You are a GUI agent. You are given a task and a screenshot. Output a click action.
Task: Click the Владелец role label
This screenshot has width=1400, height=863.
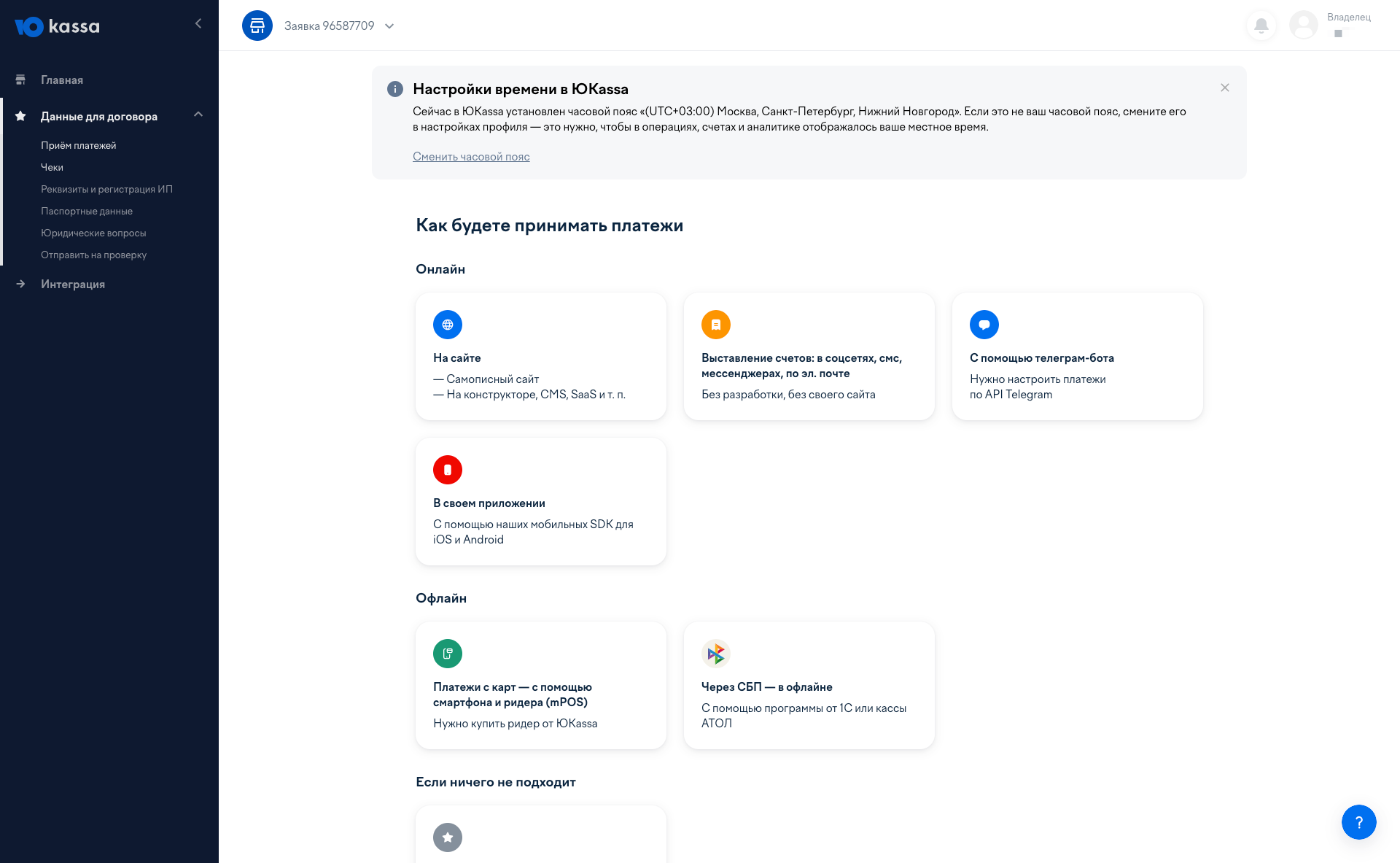click(x=1349, y=18)
